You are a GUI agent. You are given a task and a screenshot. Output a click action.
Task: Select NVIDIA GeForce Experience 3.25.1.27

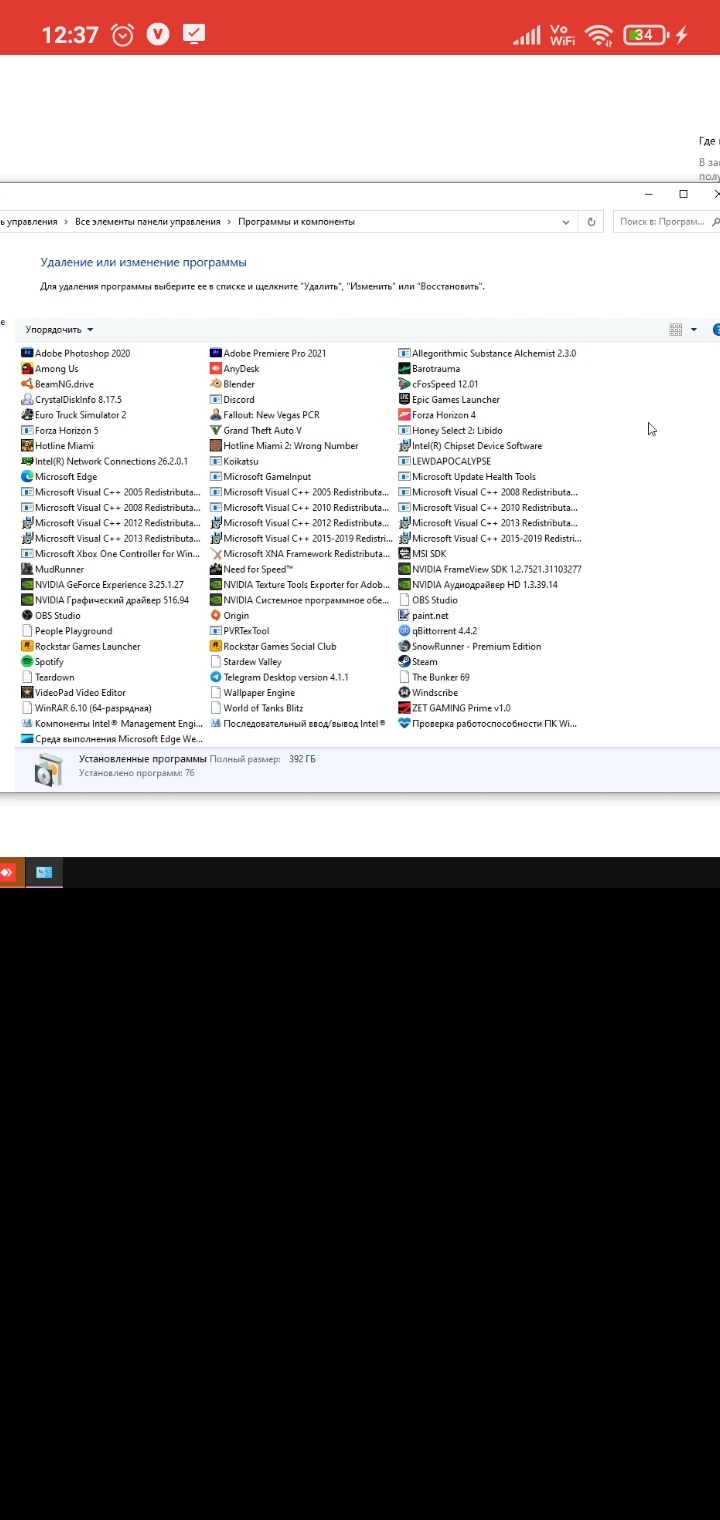pyautogui.click(x=103, y=585)
